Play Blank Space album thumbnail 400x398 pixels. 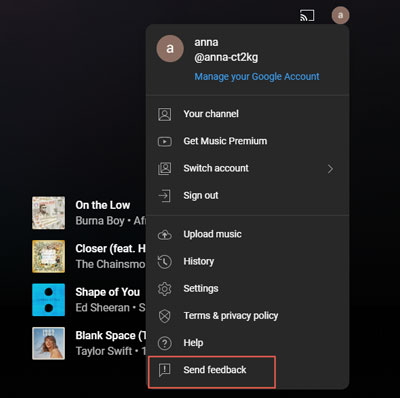[49, 344]
